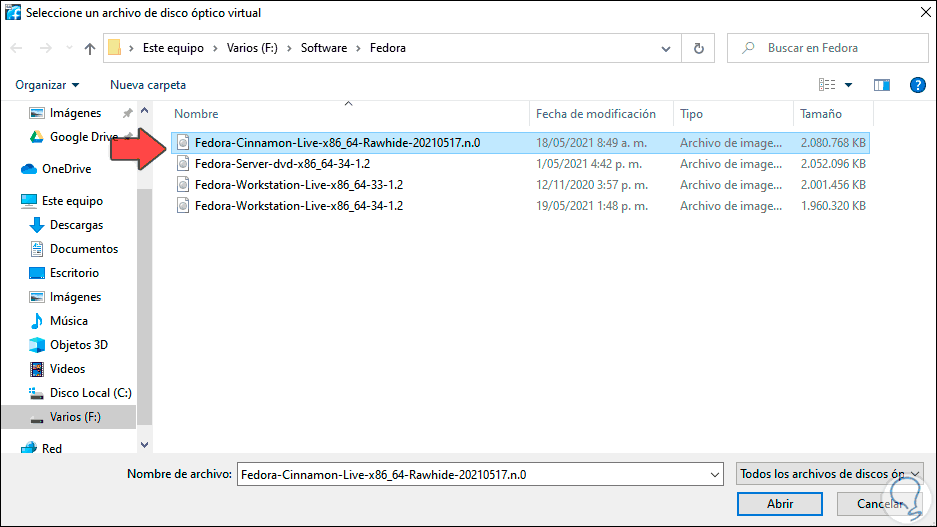The height and width of the screenshot is (527, 937).
Task: Open the view options dropdown arrow
Action: [849, 85]
